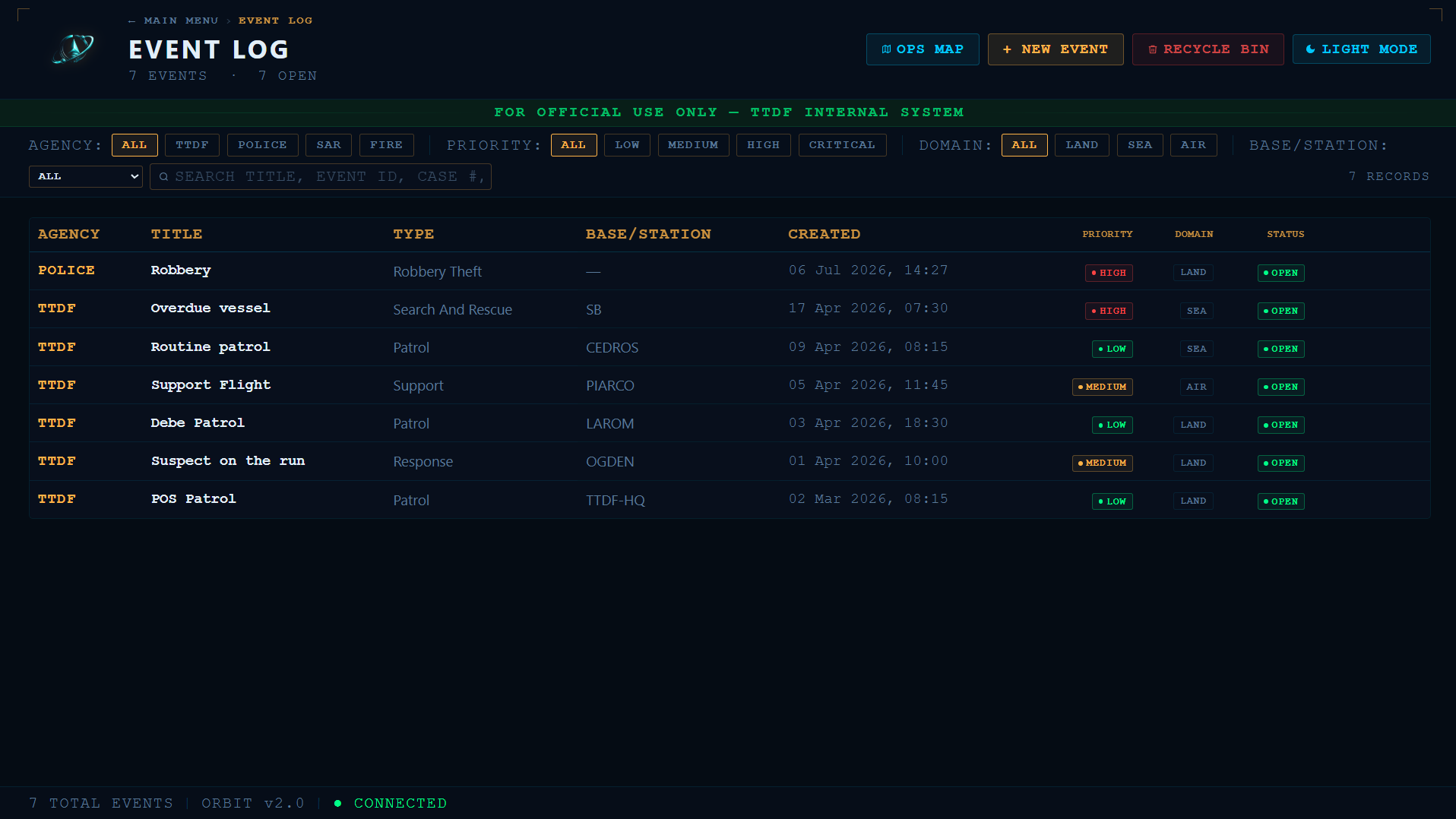Screen dimensions: 1456x819
Task: Click the PRIORITY column header
Action: 1107,234
